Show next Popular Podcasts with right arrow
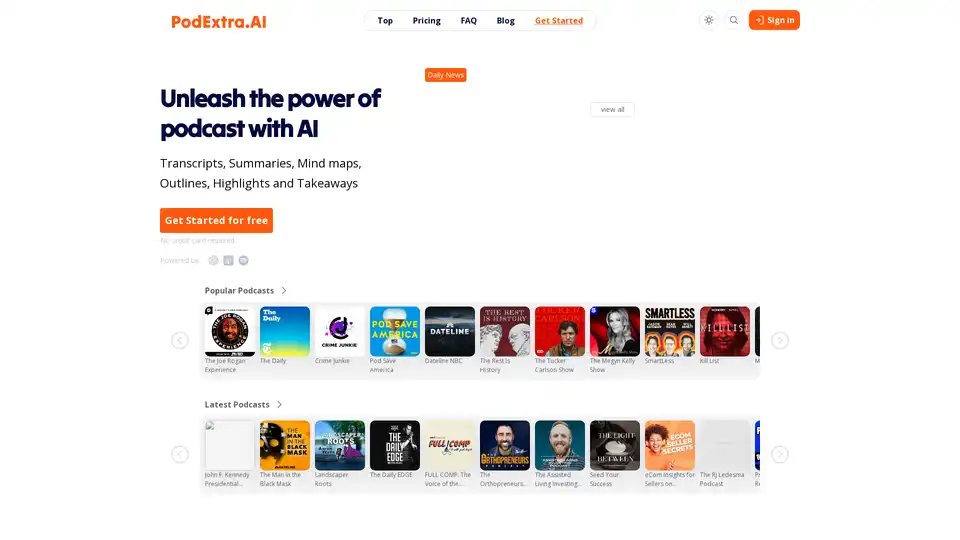This screenshot has height=540, width=960. [779, 340]
